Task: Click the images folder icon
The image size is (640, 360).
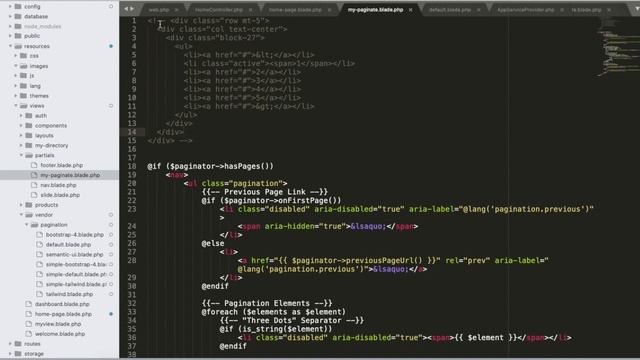Action: coord(24,66)
